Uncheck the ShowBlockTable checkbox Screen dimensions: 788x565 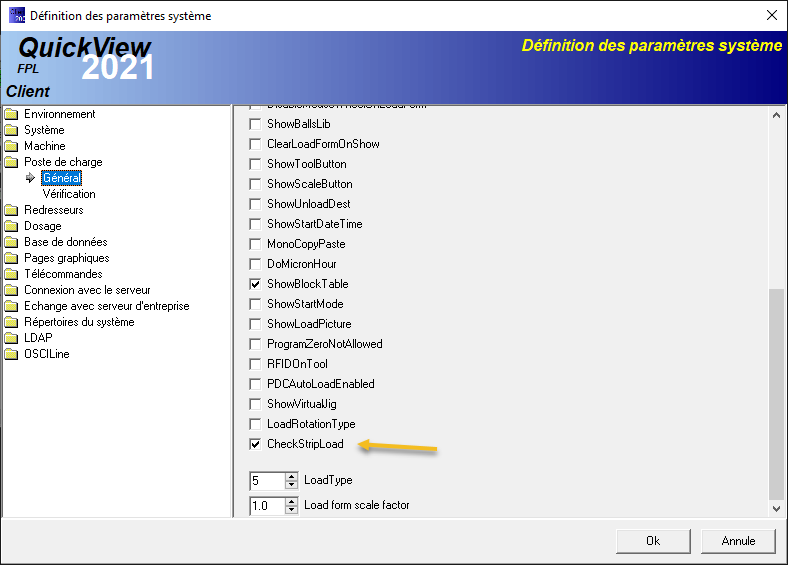pyautogui.click(x=255, y=284)
